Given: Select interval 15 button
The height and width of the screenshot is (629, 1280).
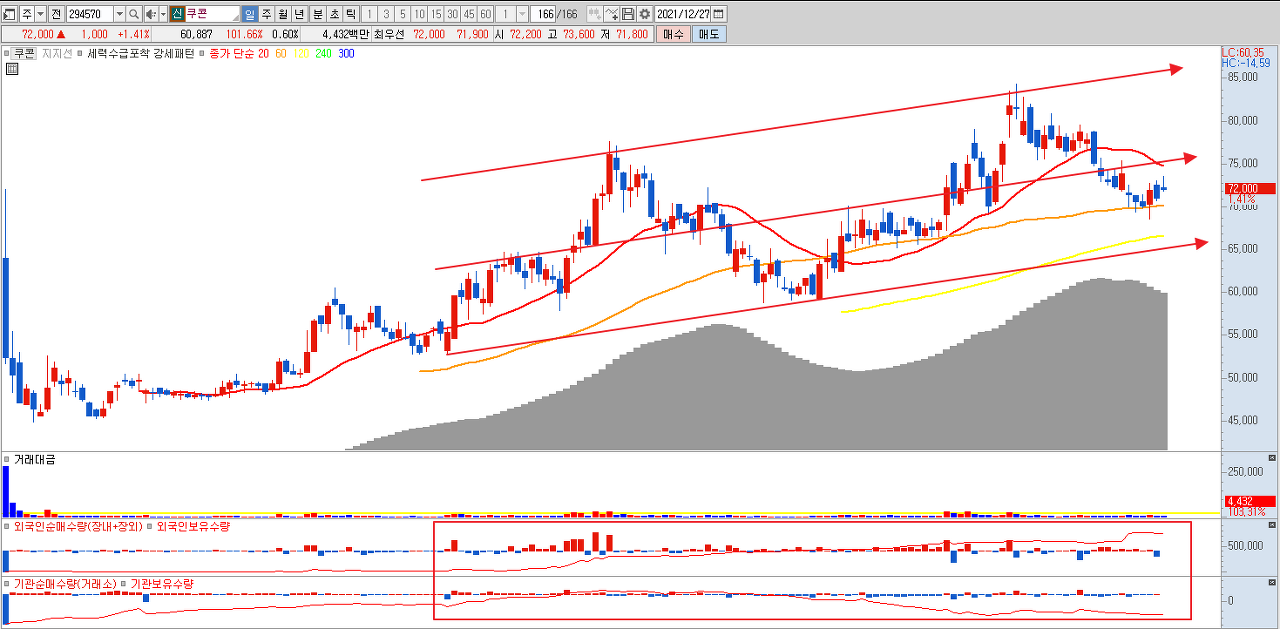Looking at the screenshot, I should 436,14.
